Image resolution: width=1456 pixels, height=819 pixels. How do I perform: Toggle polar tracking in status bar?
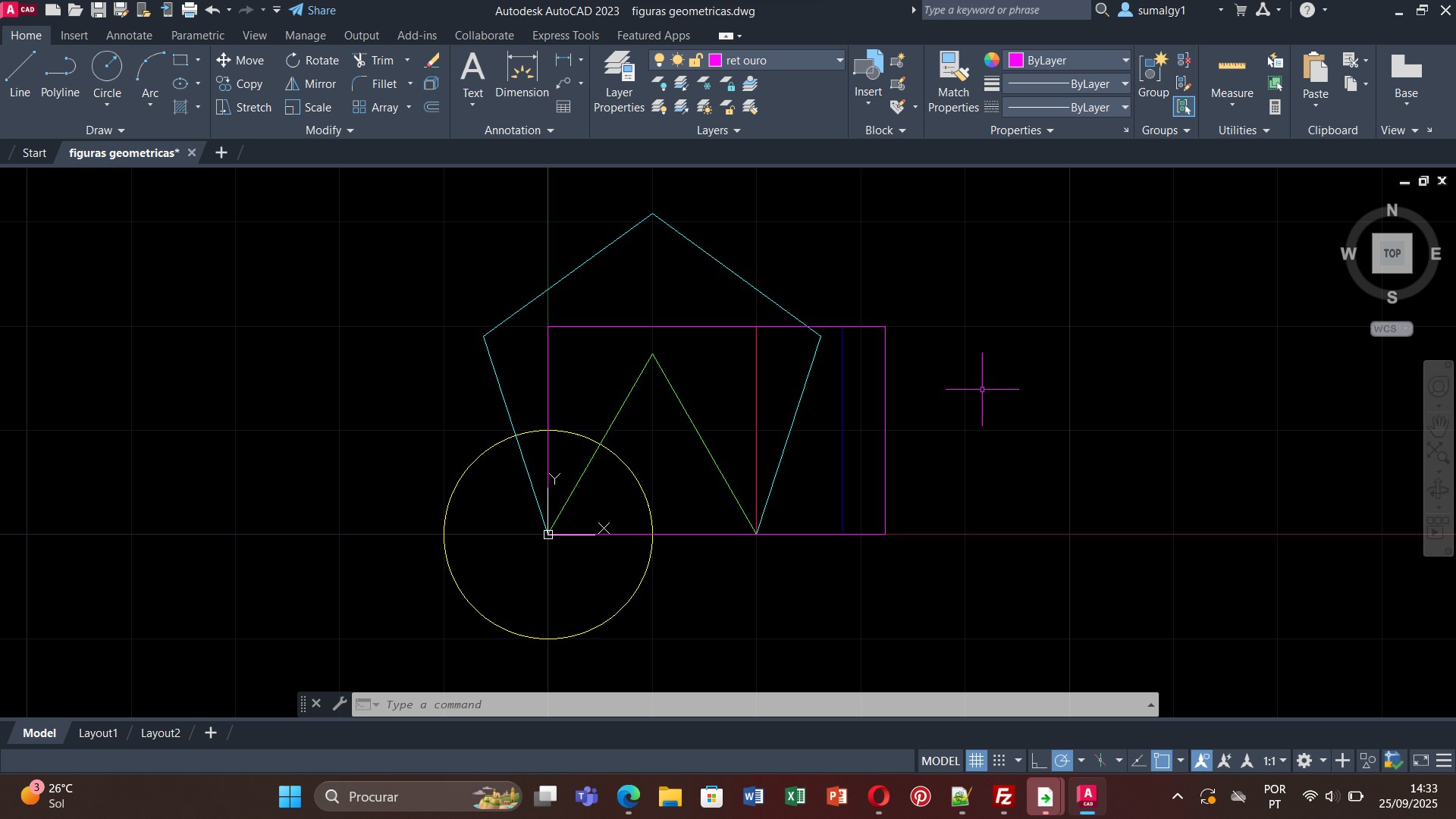click(x=1062, y=761)
